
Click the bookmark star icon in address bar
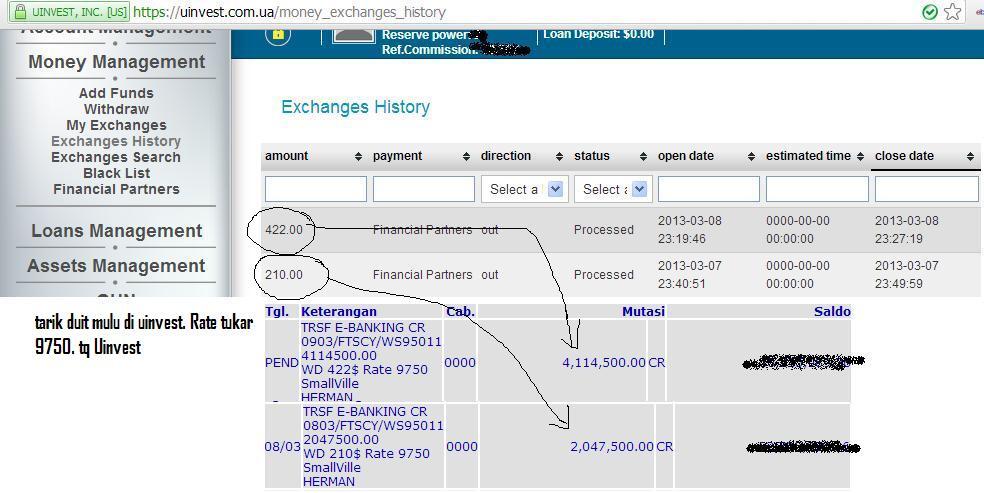pyautogui.click(x=953, y=11)
